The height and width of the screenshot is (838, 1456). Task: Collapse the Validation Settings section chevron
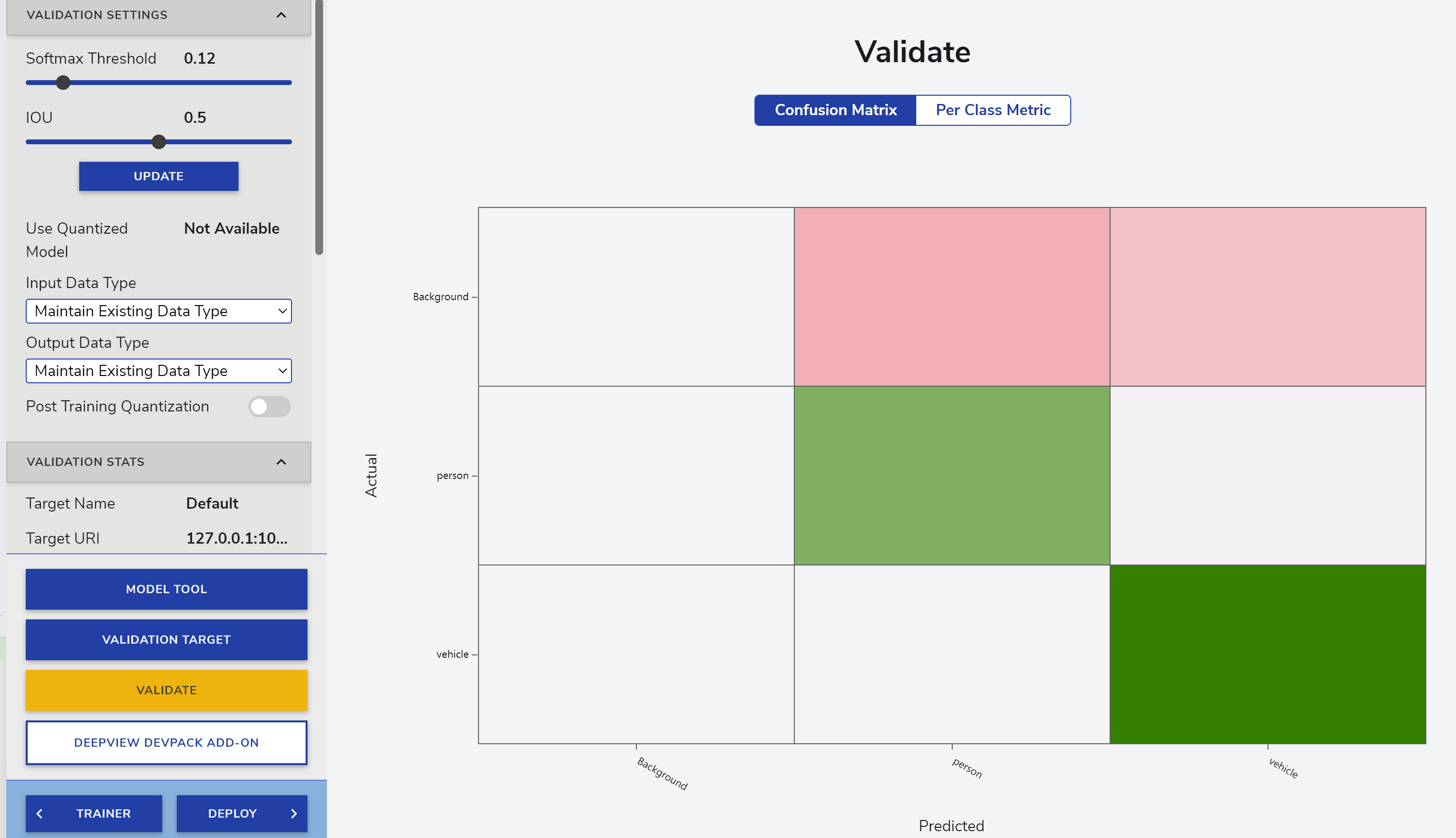point(281,15)
